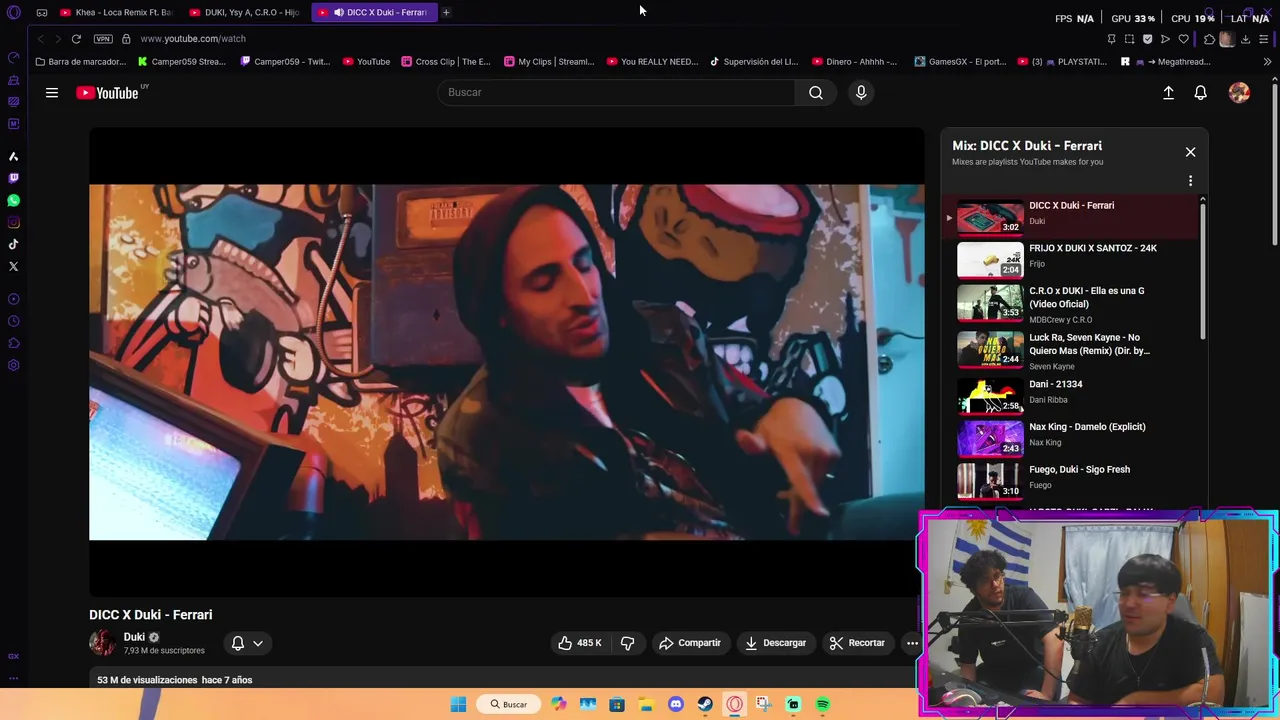1280x720 pixels.
Task: Open Camper059 Stream bookmark
Action: 181,61
